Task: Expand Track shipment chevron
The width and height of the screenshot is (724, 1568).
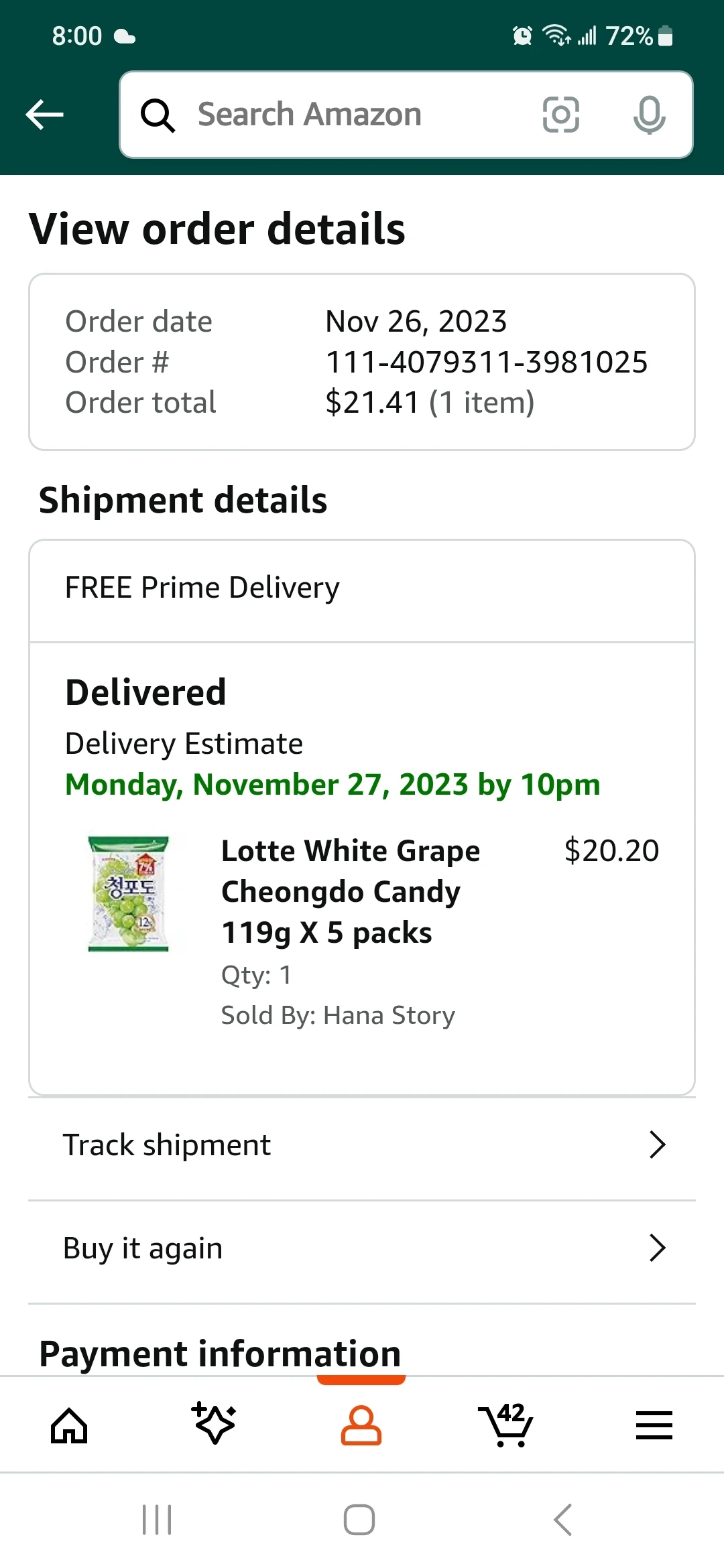Action: (657, 1145)
